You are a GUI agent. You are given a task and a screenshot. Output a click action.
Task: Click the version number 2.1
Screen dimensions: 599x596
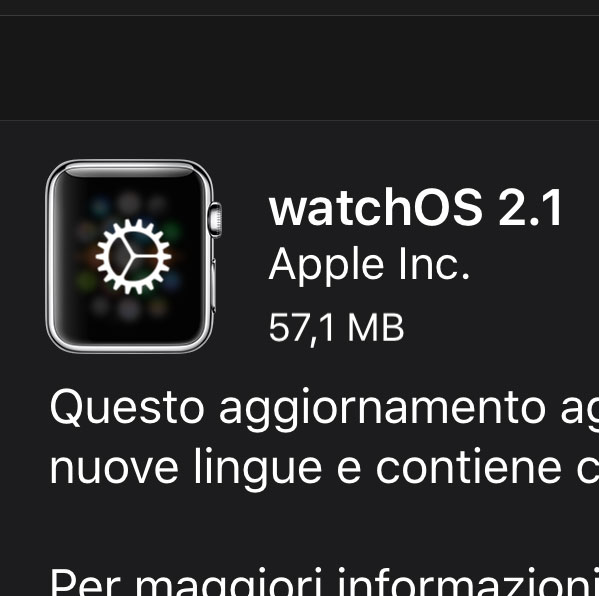point(531,209)
